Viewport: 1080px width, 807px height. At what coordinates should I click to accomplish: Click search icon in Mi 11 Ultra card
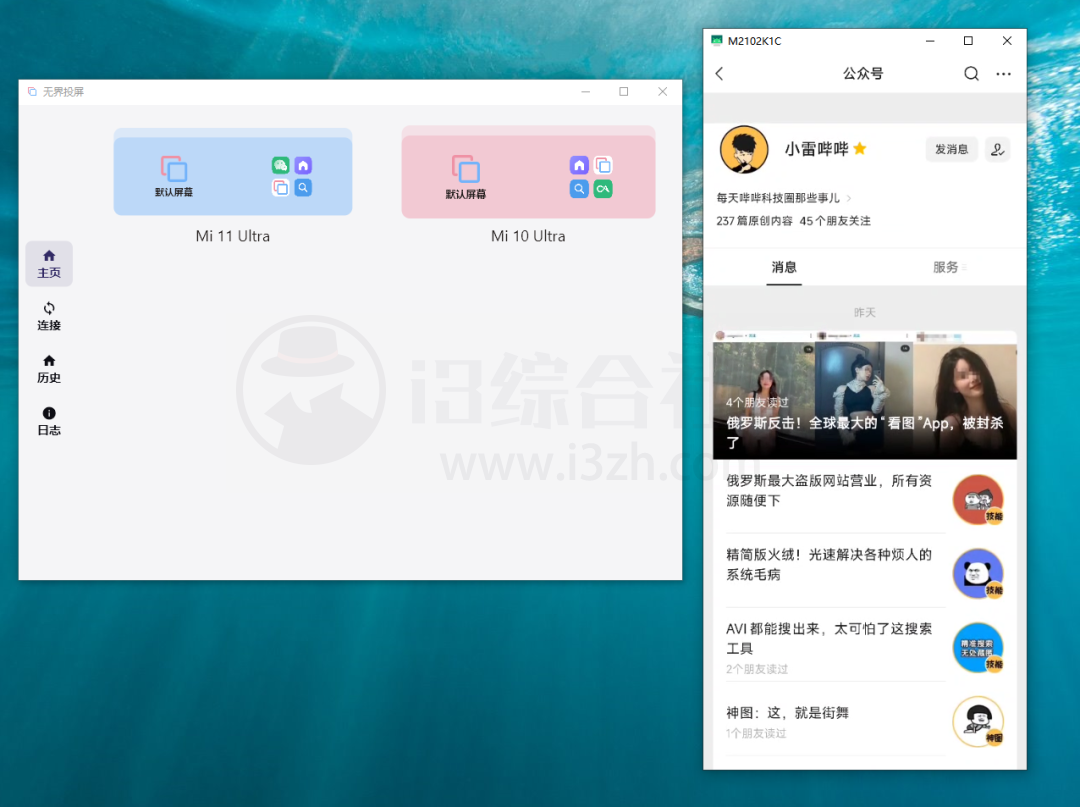pos(303,187)
